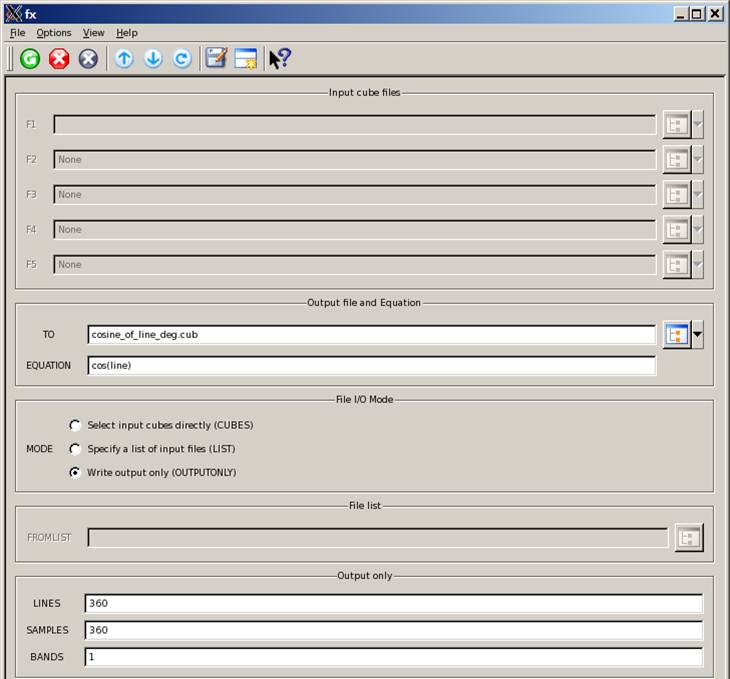Image resolution: width=730 pixels, height=679 pixels.
Task: Click the blue up arrow history icon
Action: pyautogui.click(x=124, y=59)
